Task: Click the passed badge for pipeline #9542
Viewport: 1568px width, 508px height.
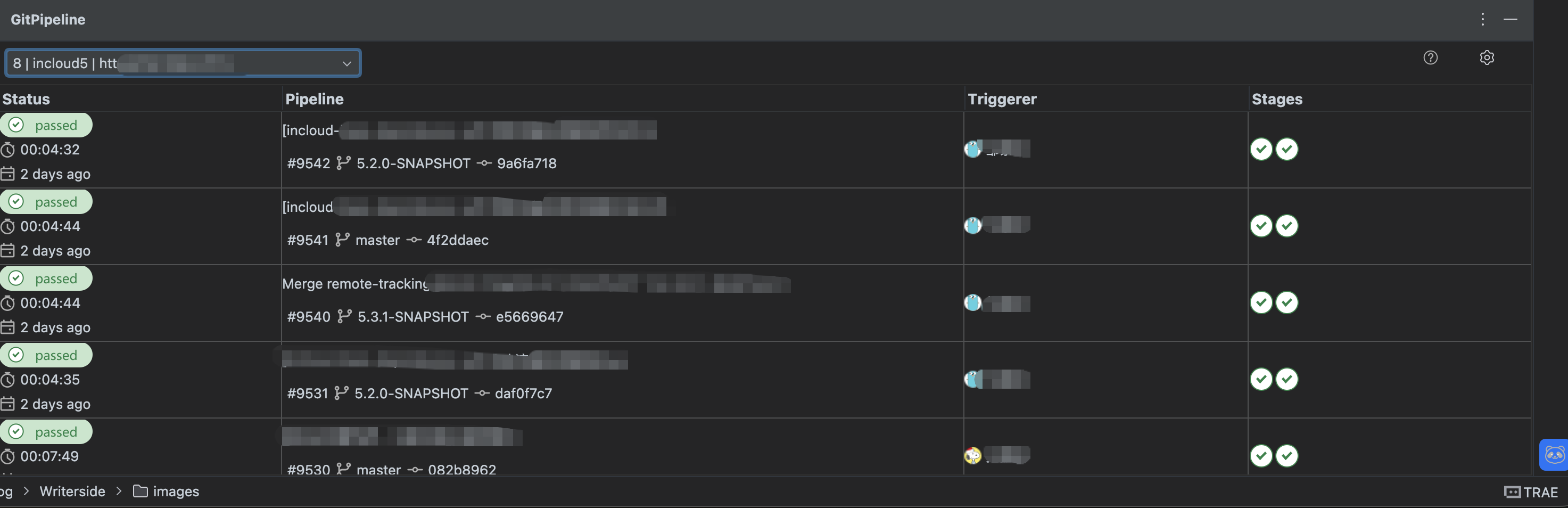Action: click(x=47, y=126)
